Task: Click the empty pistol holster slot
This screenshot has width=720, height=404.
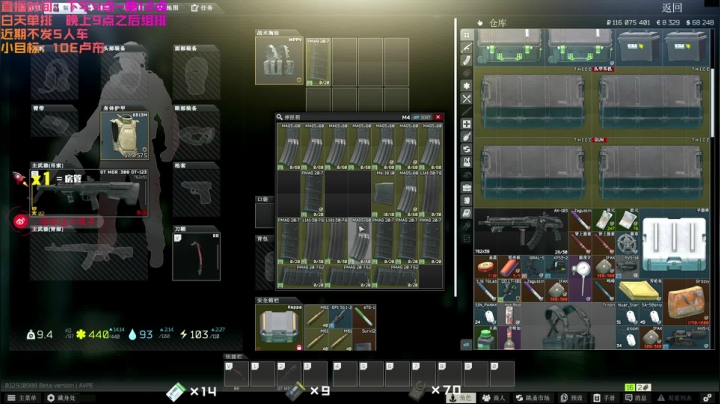Action: point(197,193)
